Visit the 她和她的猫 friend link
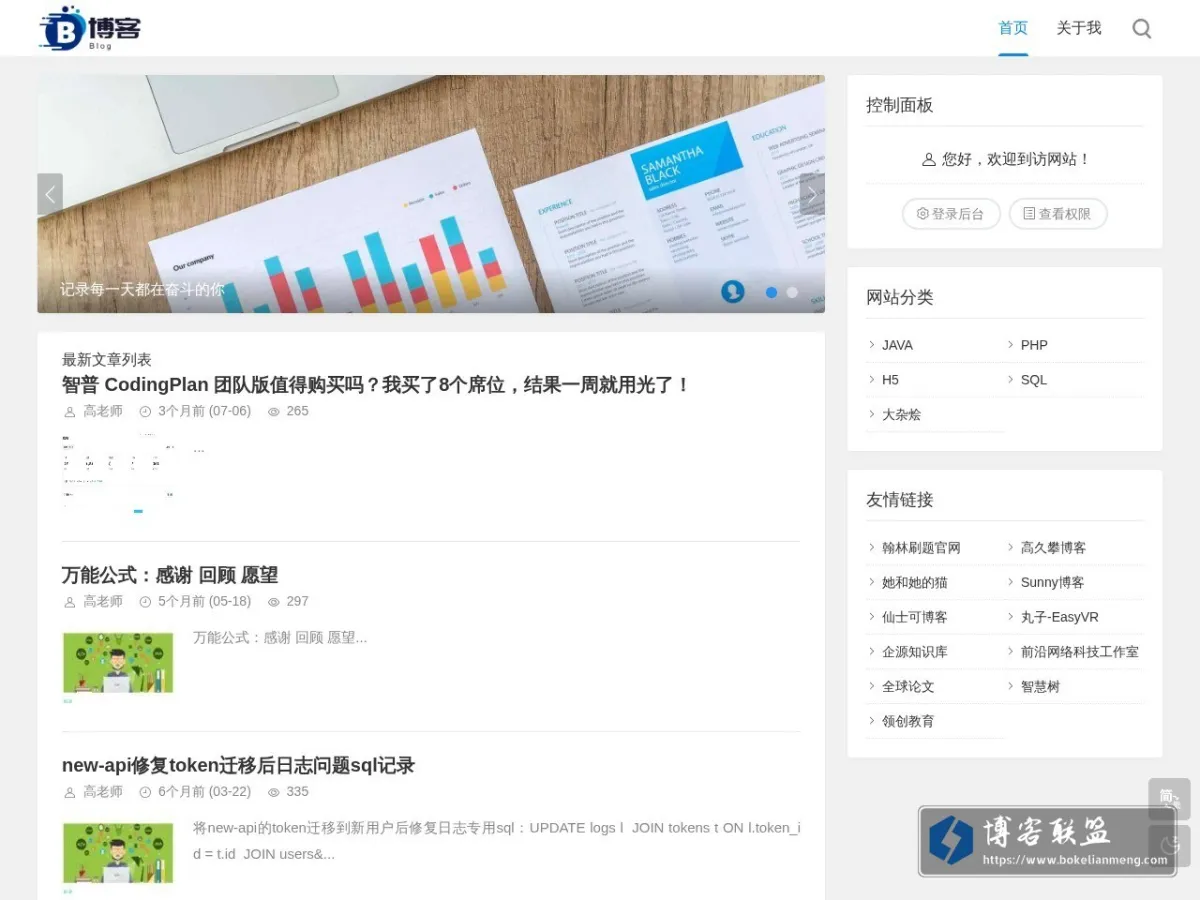1200x900 pixels. click(x=914, y=582)
